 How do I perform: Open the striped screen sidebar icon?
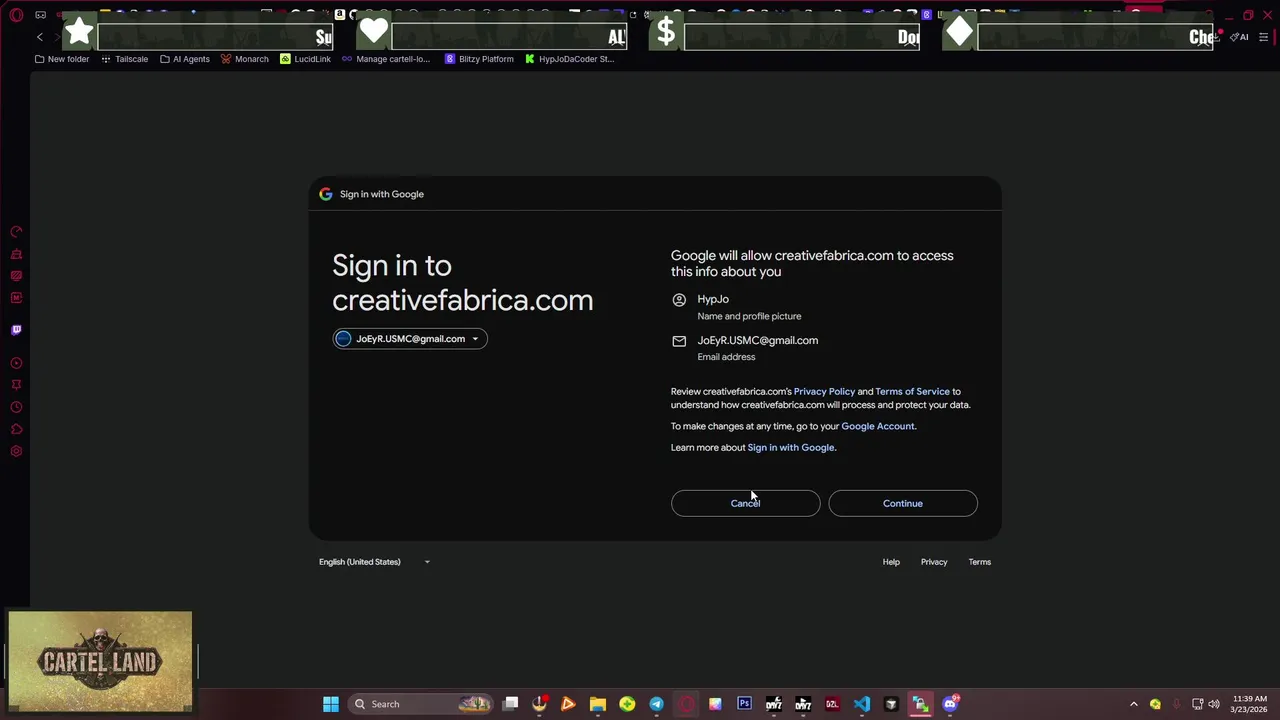pos(16,276)
